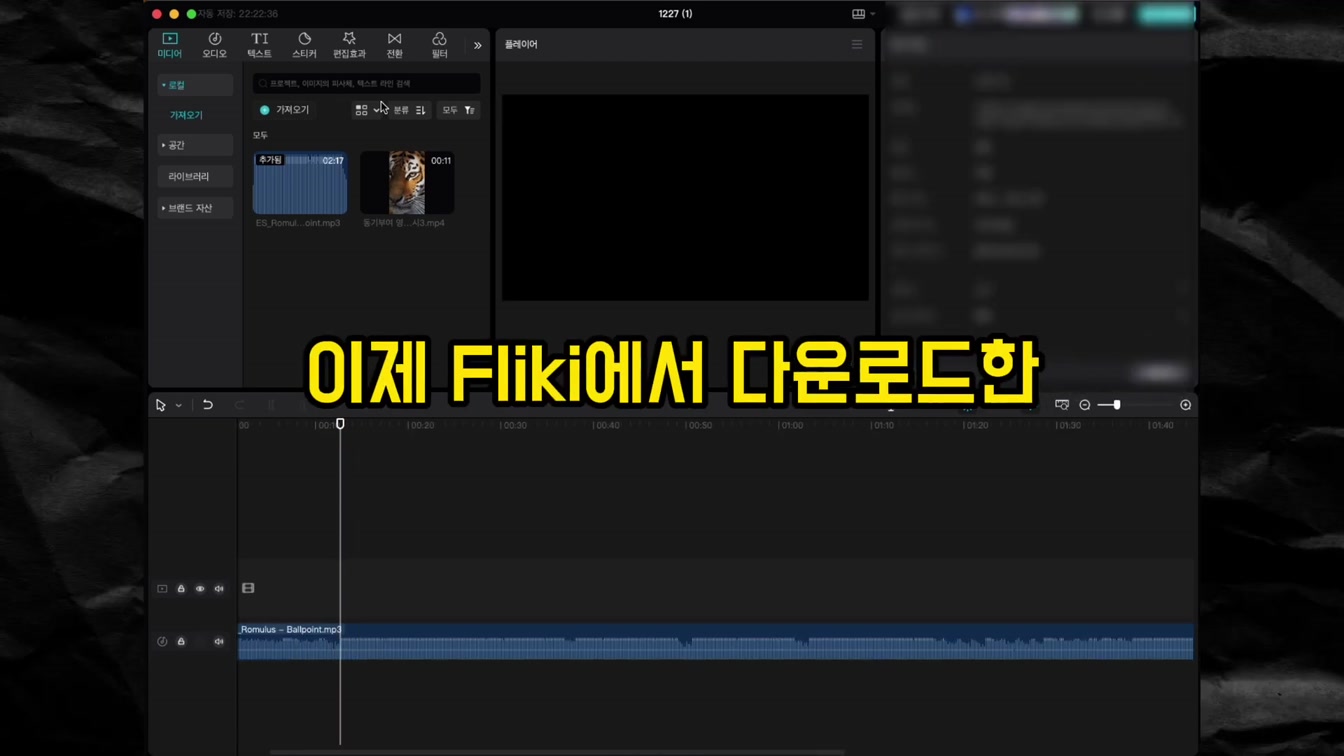Lock the audio track
Image resolution: width=1344 pixels, height=756 pixels.
[x=181, y=641]
